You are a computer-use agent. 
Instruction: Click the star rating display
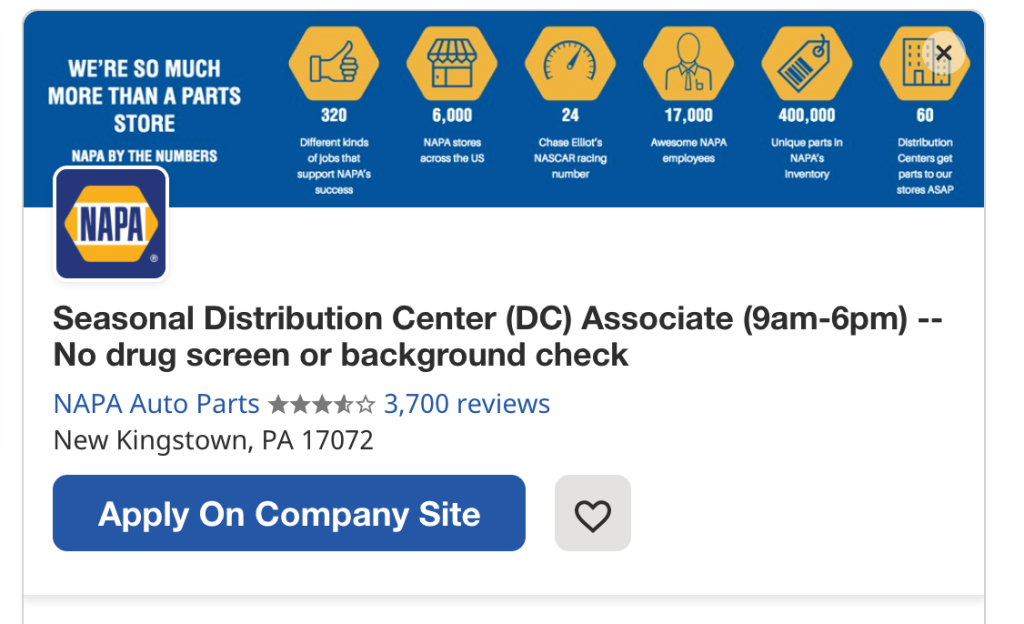(322, 404)
